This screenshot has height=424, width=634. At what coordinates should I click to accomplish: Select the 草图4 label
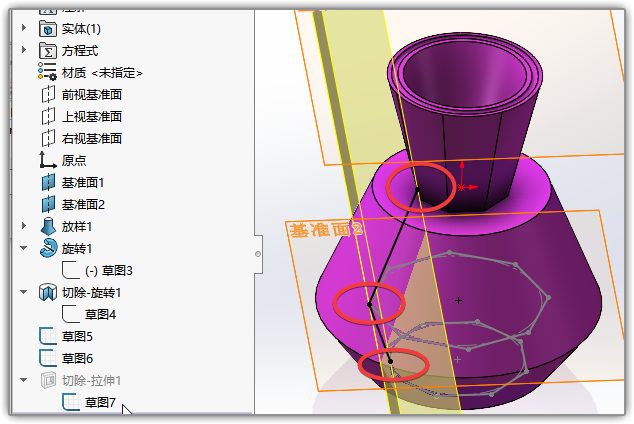click(100, 314)
